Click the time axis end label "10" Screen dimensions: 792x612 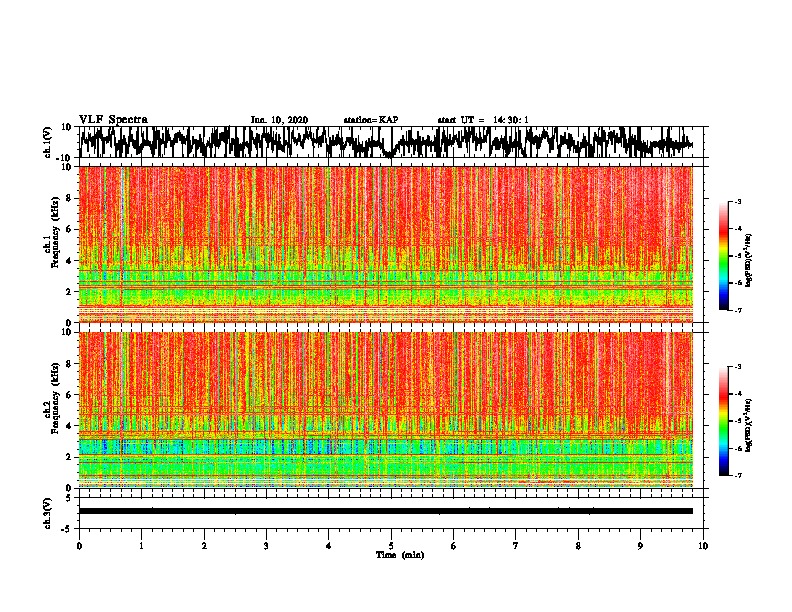tap(703, 546)
